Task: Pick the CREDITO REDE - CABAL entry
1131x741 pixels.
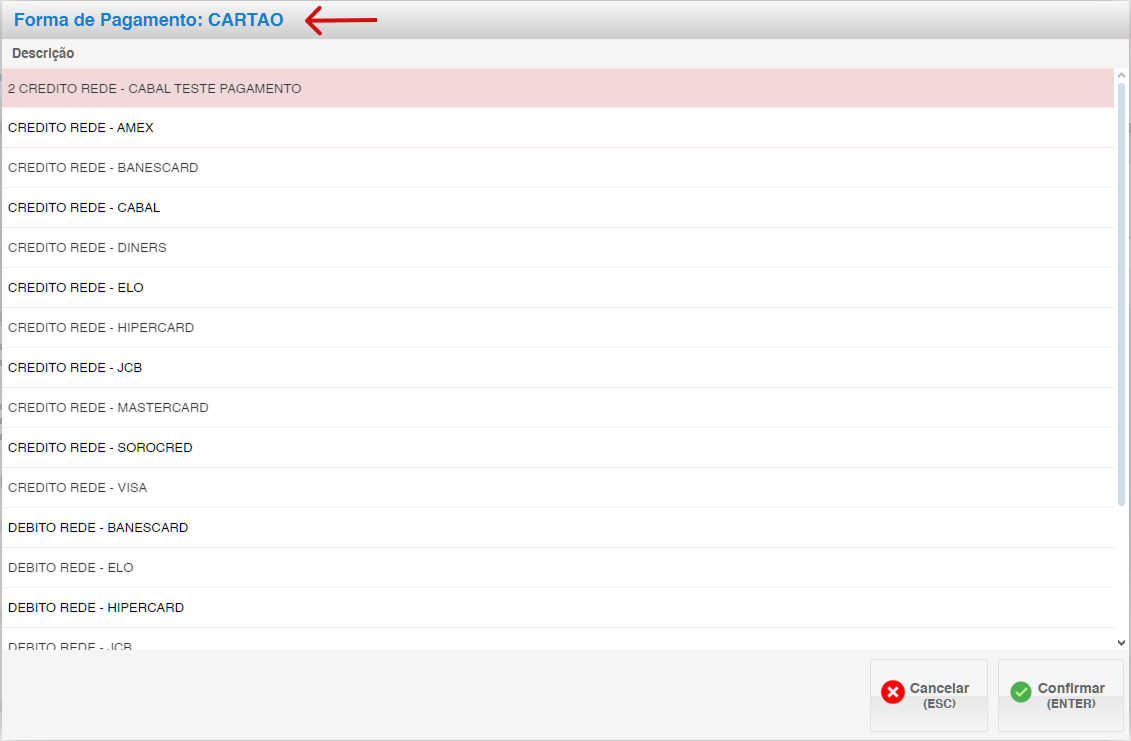Action: click(x=84, y=208)
